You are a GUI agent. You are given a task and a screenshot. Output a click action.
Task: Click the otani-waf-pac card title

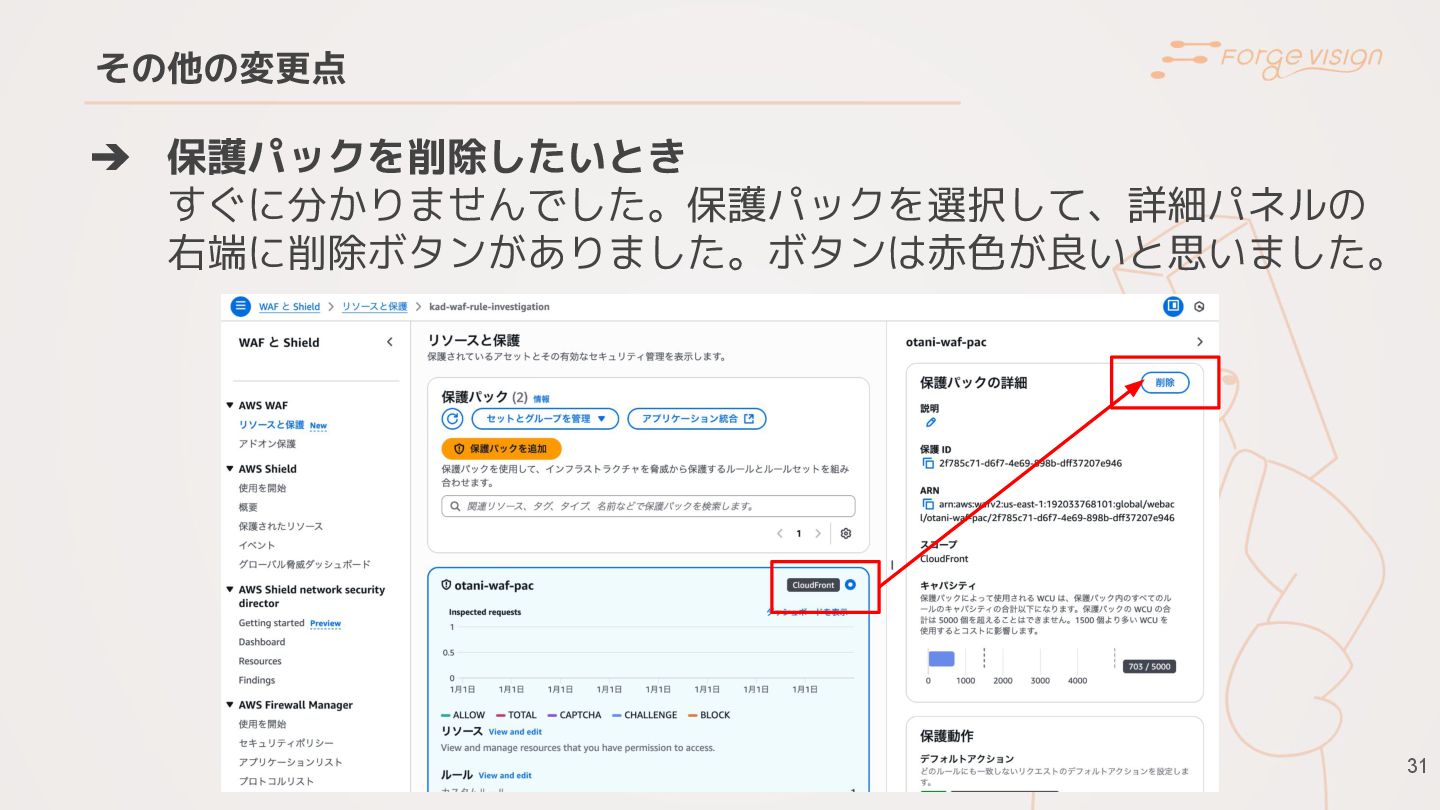494,585
